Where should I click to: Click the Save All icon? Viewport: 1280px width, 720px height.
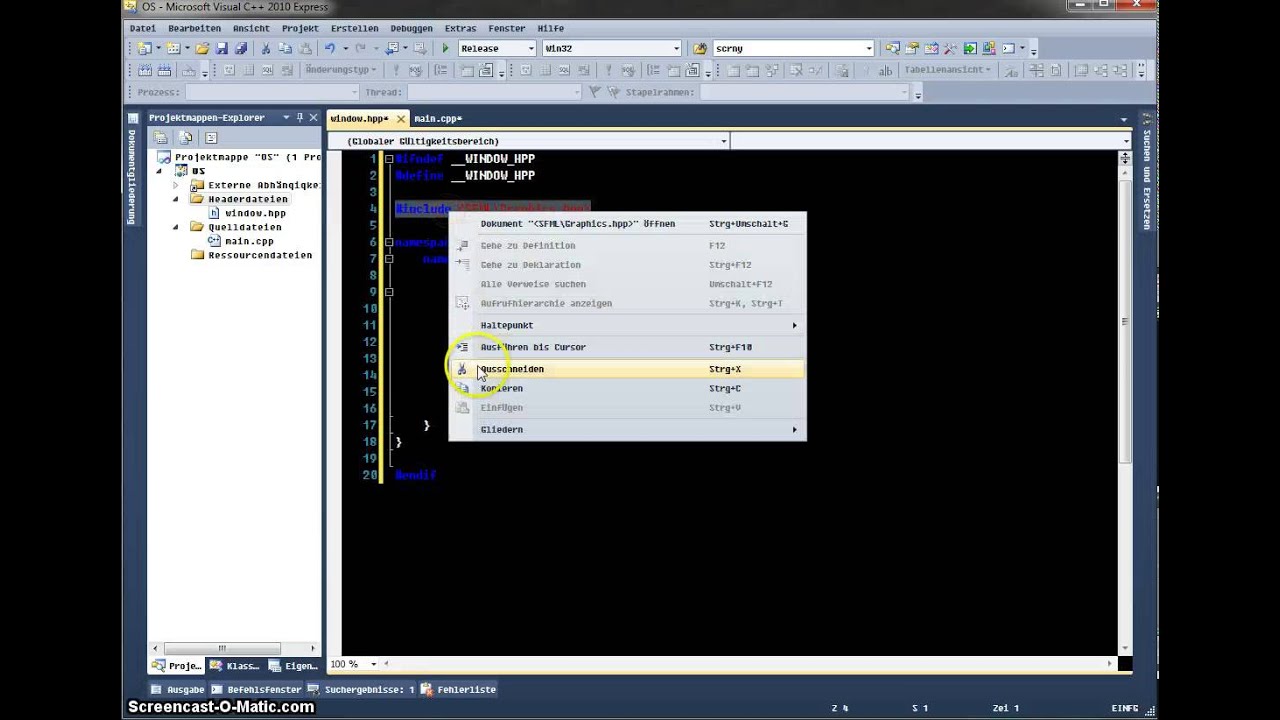pos(240,48)
